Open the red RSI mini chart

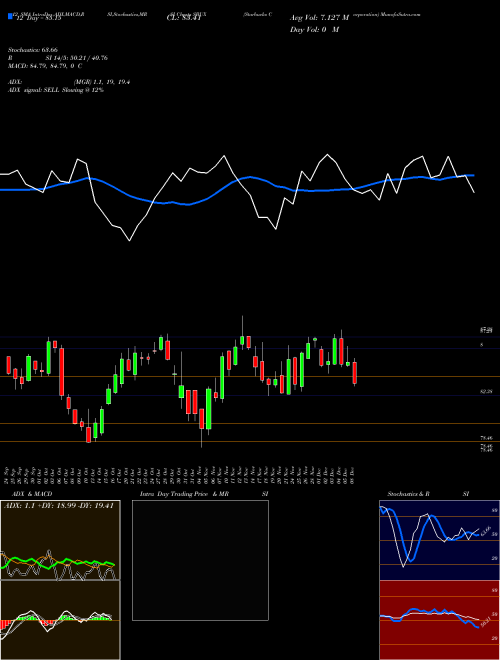click(439, 620)
